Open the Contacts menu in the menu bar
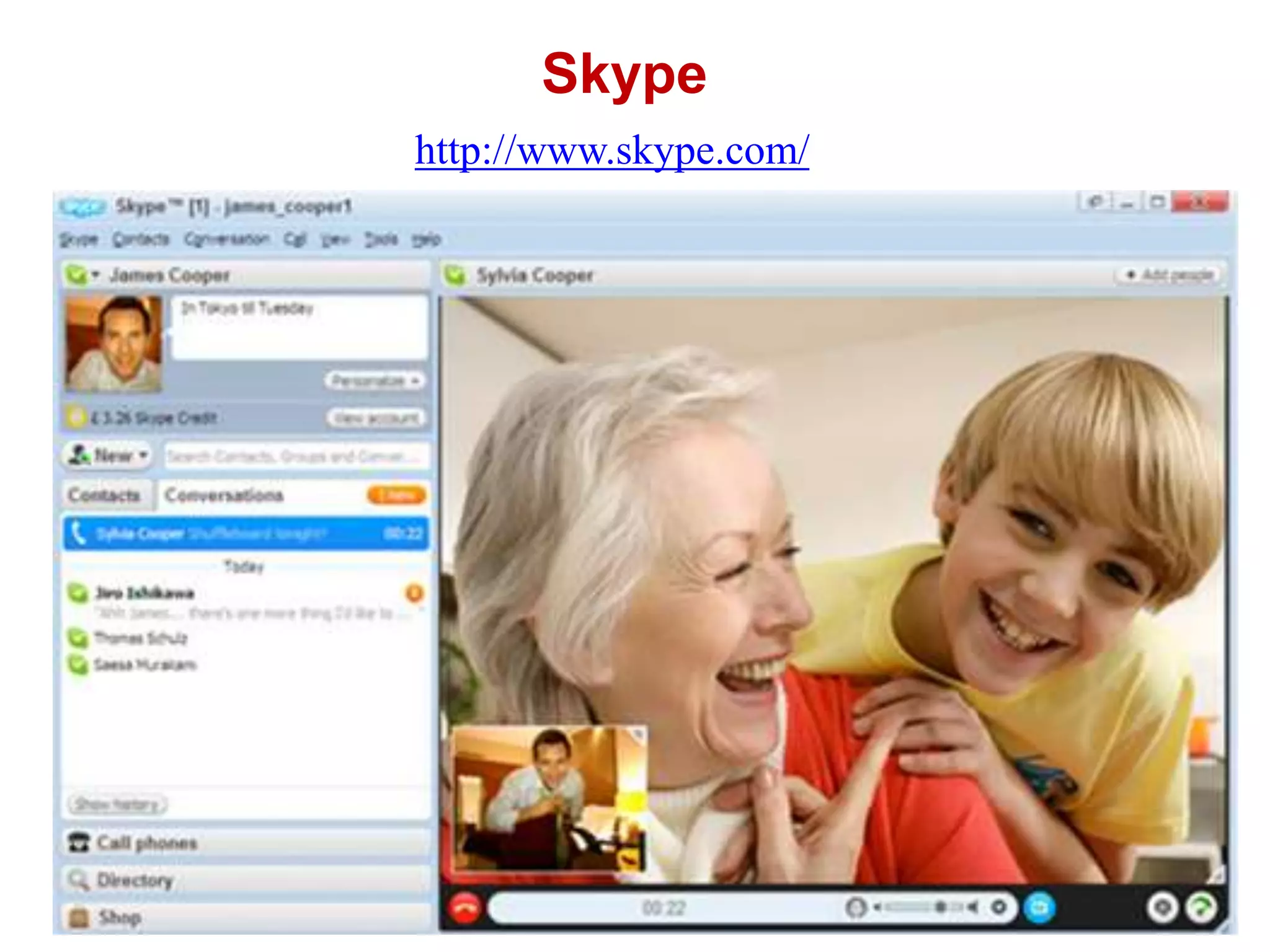The height and width of the screenshot is (952, 1270). (141, 239)
